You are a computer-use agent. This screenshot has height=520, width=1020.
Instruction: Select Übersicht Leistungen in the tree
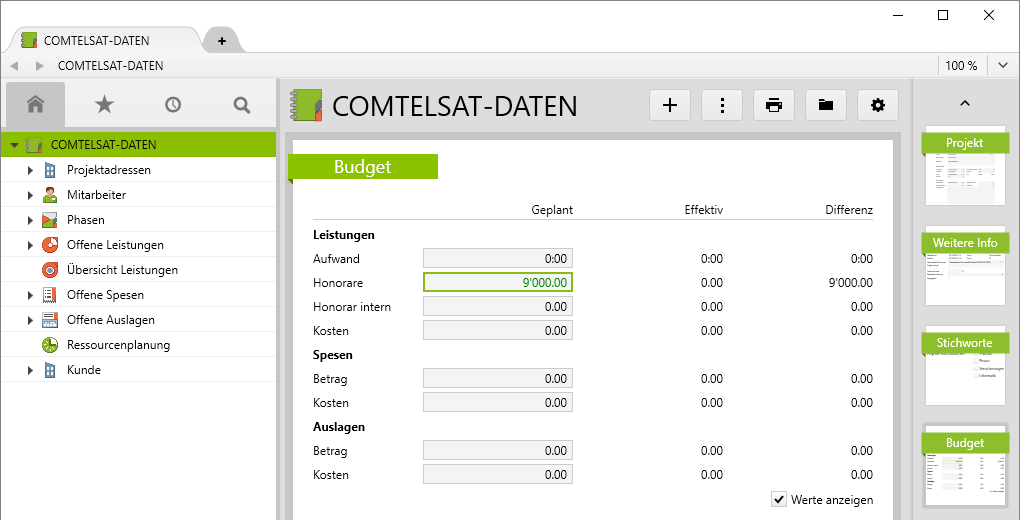122,270
